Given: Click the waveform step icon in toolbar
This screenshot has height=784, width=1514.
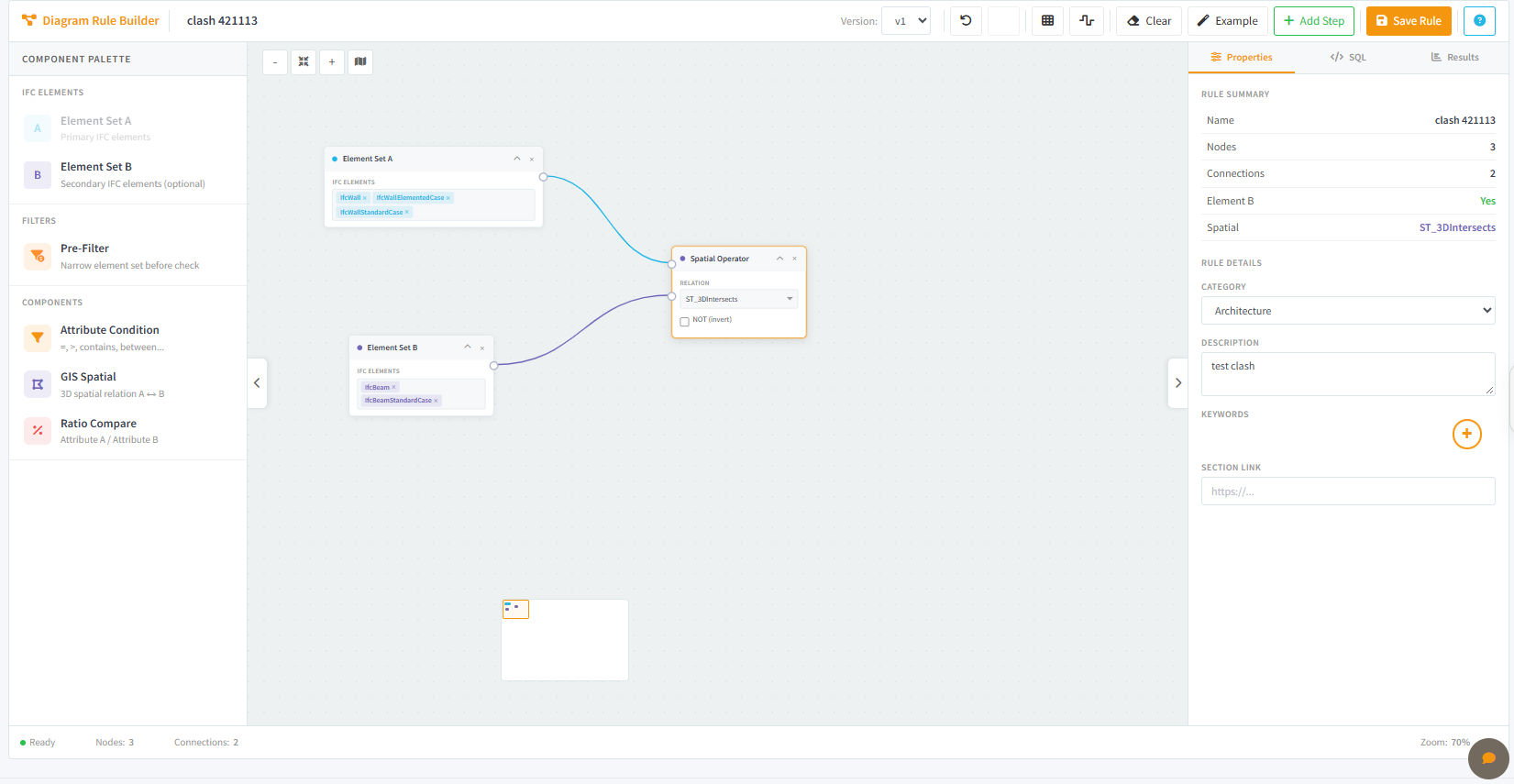Looking at the screenshot, I should 1087,20.
